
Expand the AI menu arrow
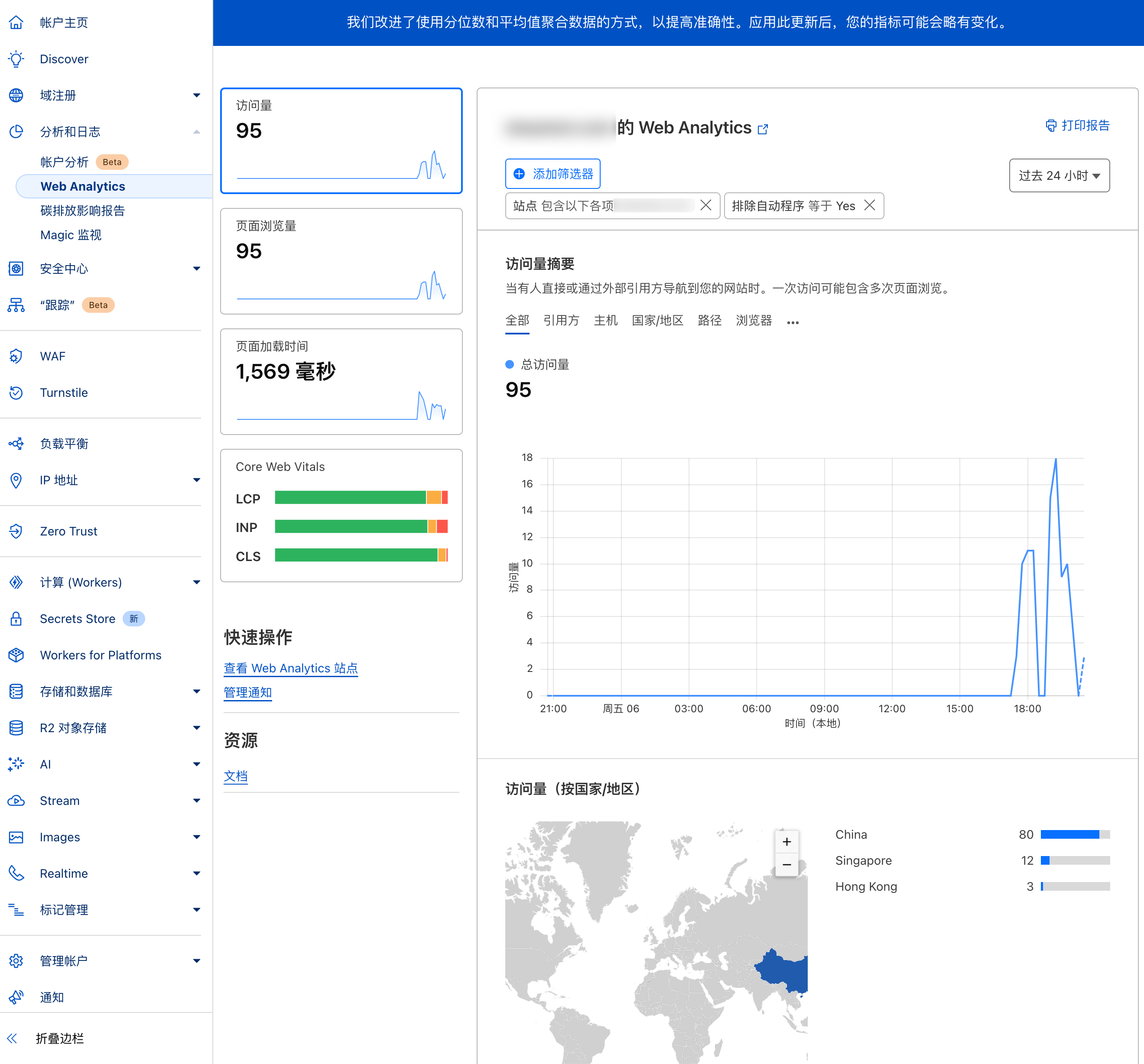(x=196, y=764)
